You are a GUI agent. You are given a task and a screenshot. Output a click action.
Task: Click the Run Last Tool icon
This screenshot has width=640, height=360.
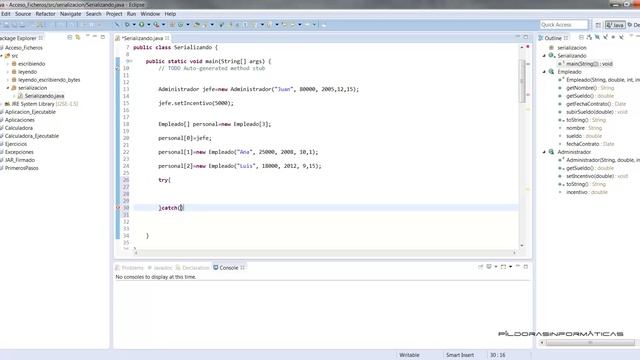coord(156,24)
